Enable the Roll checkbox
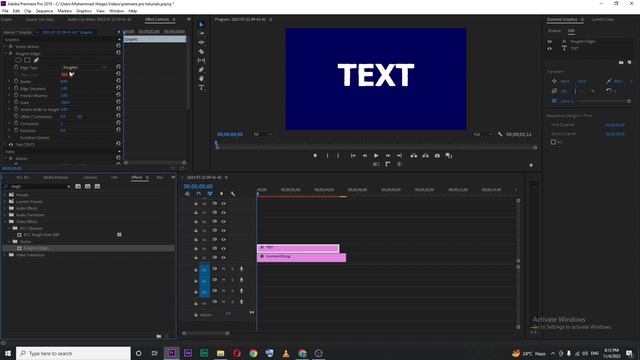The image size is (640, 360). pos(553,142)
